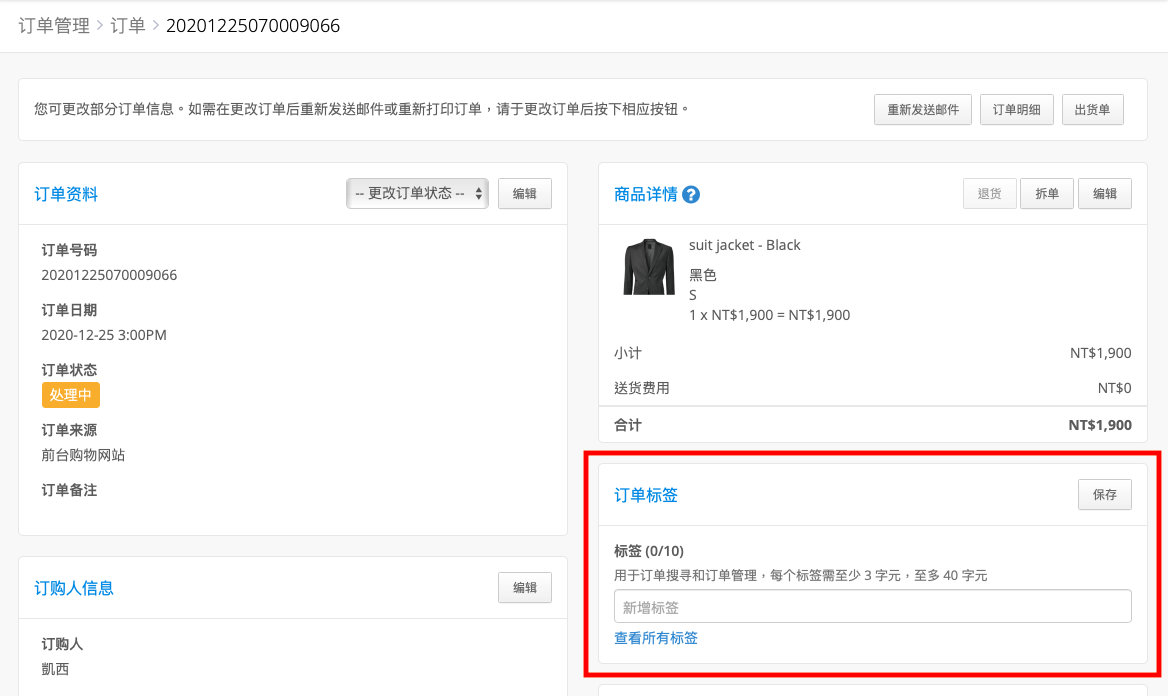
Task: Click the 拆单 button
Action: pyautogui.click(x=1047, y=194)
